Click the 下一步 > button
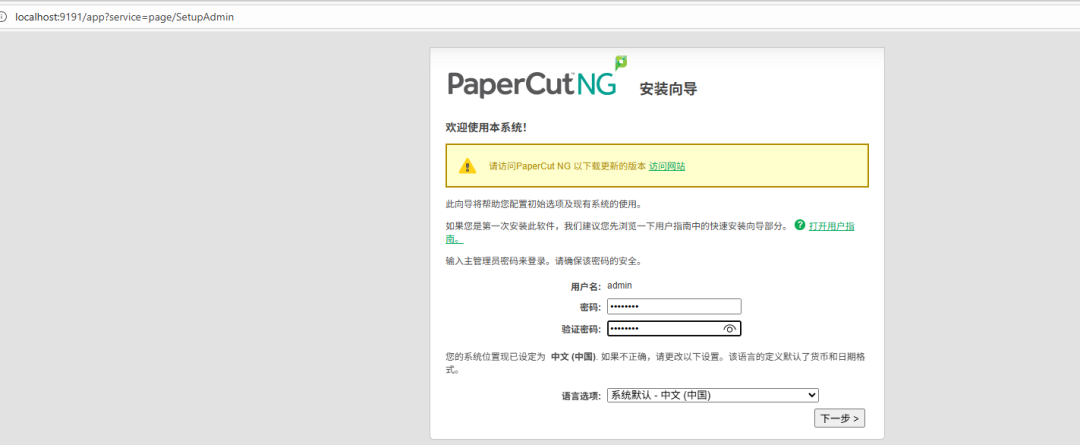1080x445 pixels. [840, 418]
